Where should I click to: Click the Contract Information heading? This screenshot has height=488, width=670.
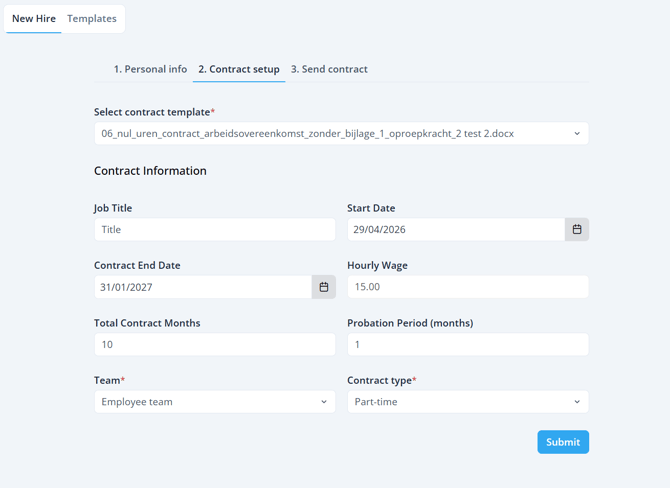[x=150, y=171]
